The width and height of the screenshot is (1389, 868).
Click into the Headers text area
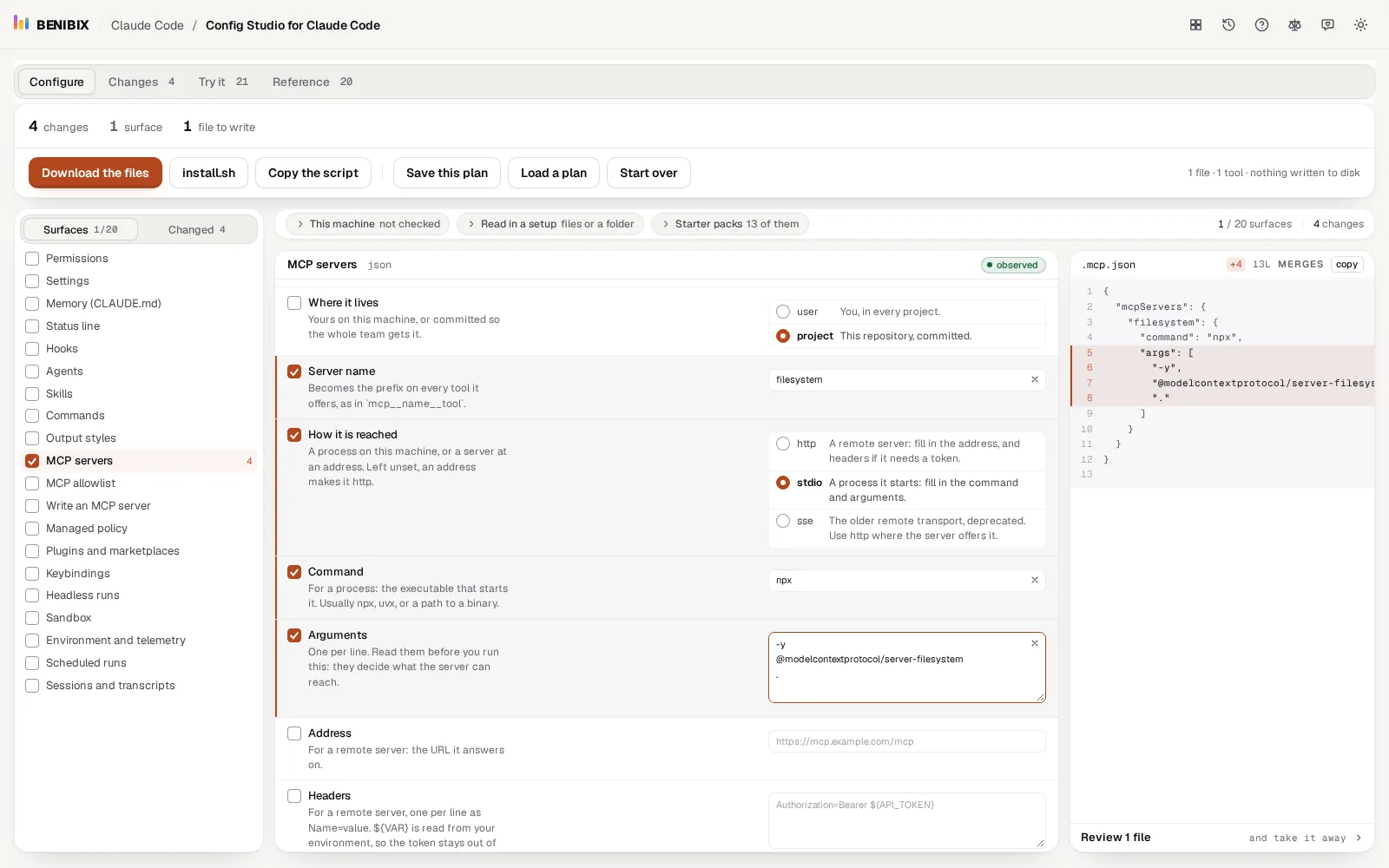click(x=906, y=820)
